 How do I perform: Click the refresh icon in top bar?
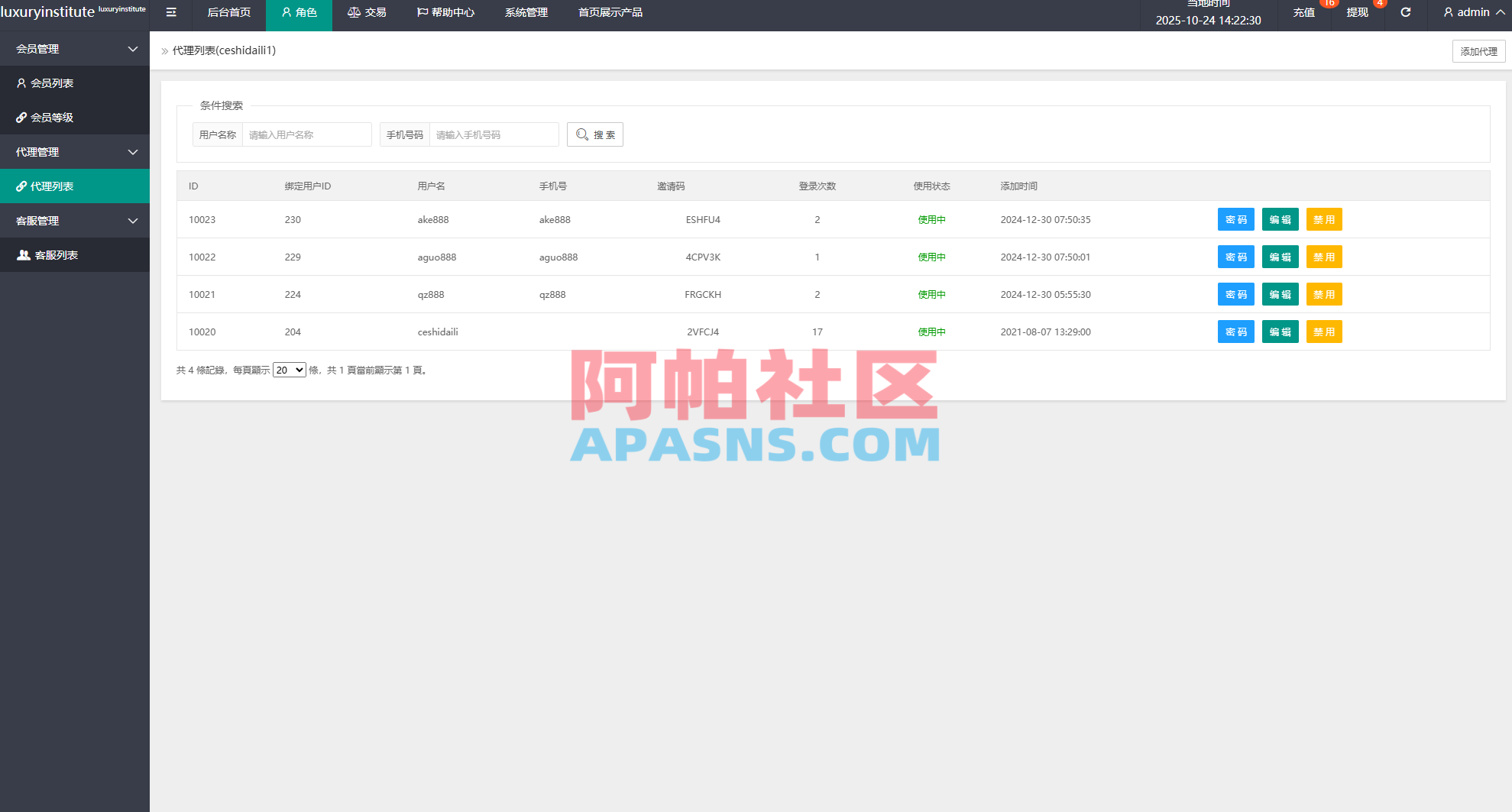pyautogui.click(x=1406, y=12)
